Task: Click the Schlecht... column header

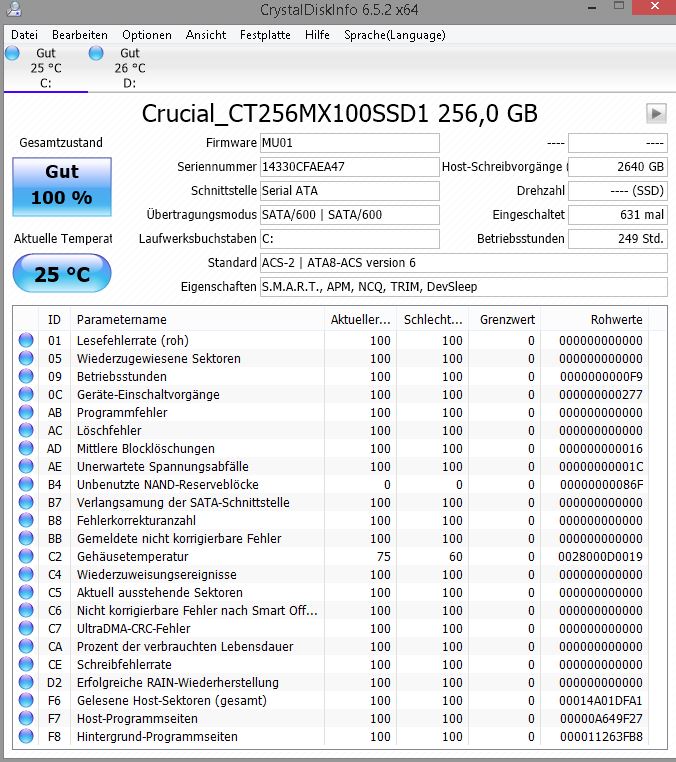Action: pyautogui.click(x=433, y=319)
